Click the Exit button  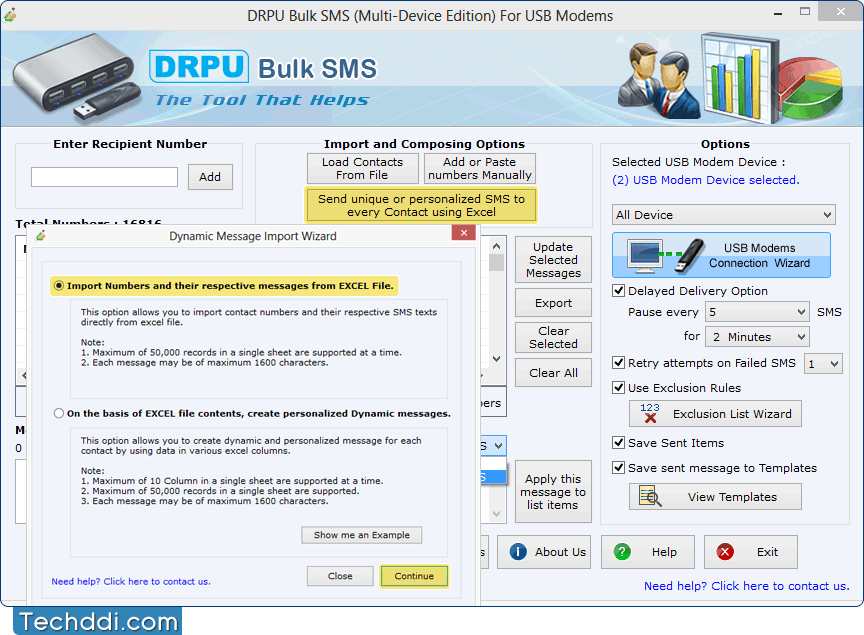point(750,552)
